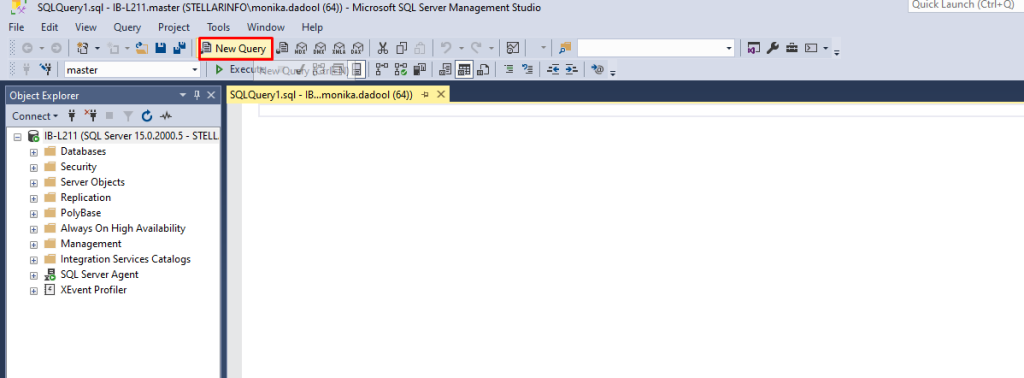Expand the Server Objects folder
Screen dimensions: 1024x378
click(x=33, y=183)
